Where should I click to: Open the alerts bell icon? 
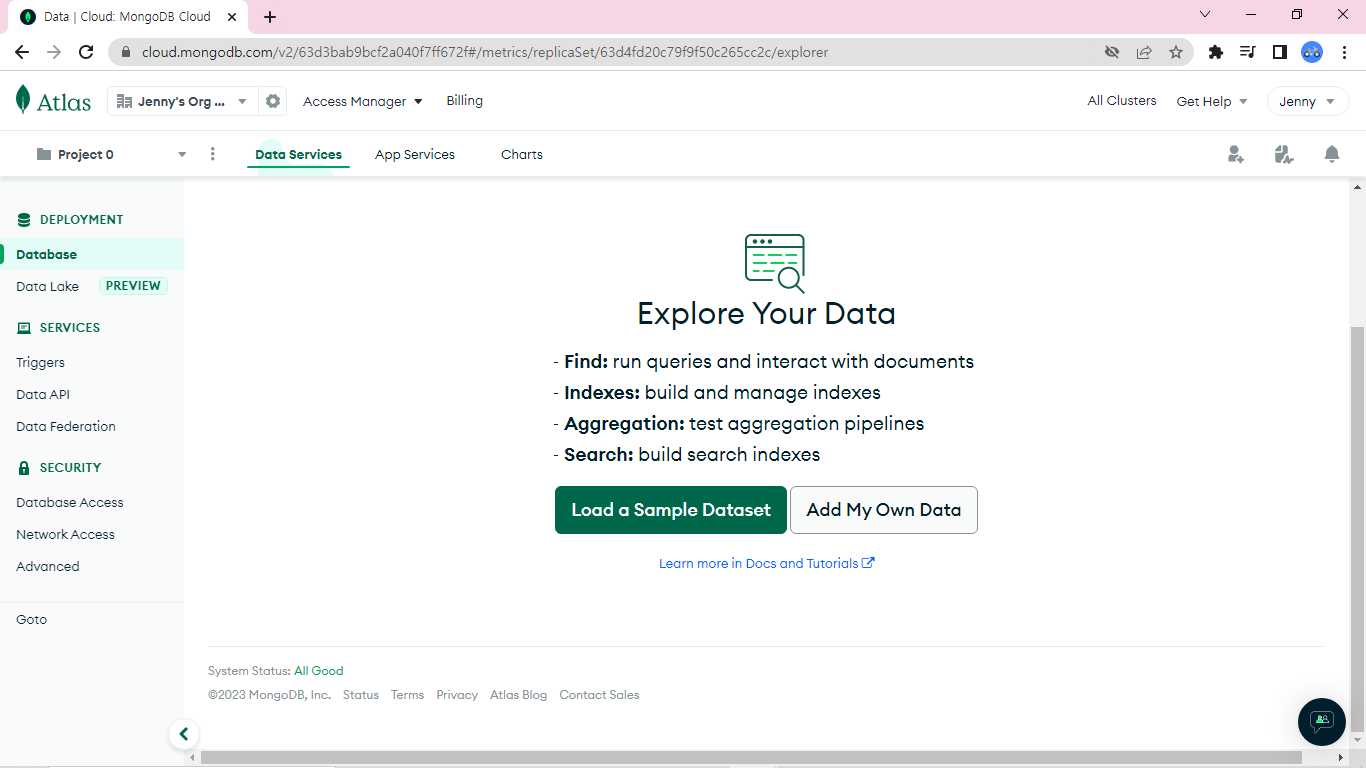pyautogui.click(x=1332, y=154)
